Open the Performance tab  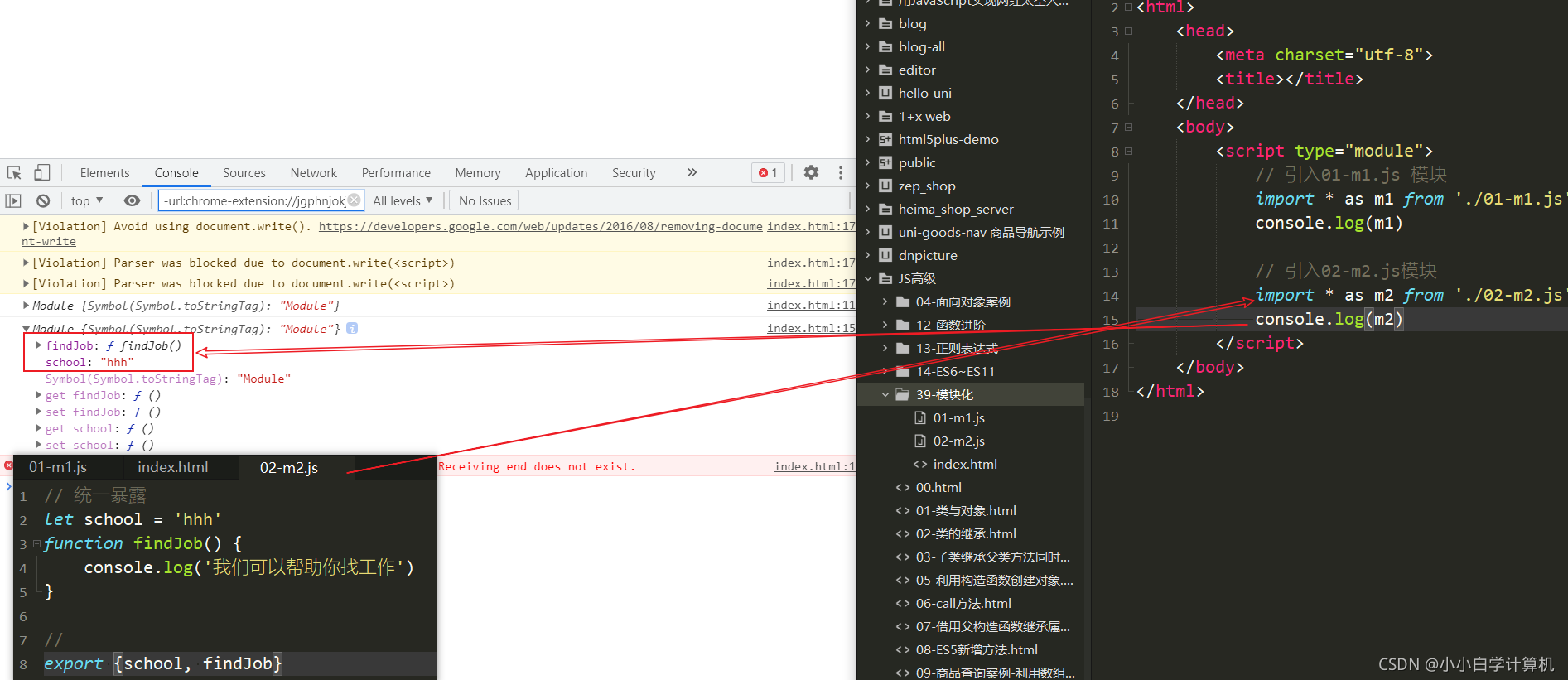pyautogui.click(x=396, y=172)
